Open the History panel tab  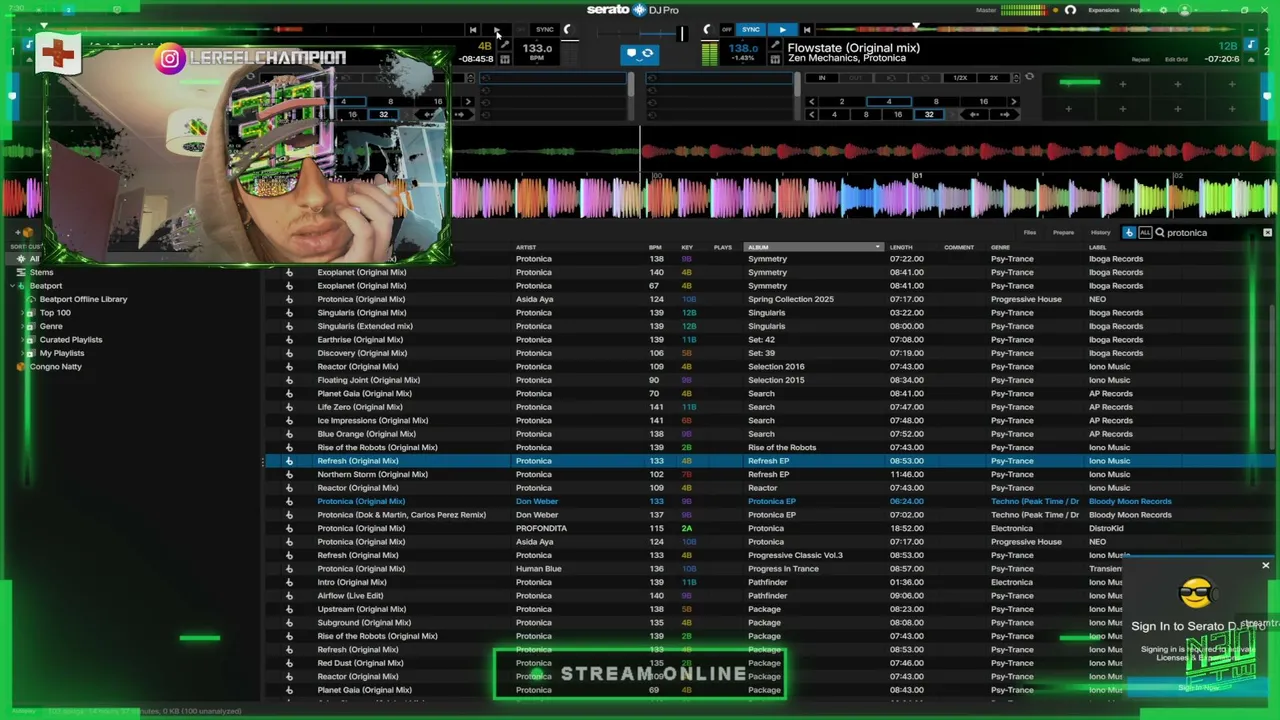pyautogui.click(x=1101, y=233)
